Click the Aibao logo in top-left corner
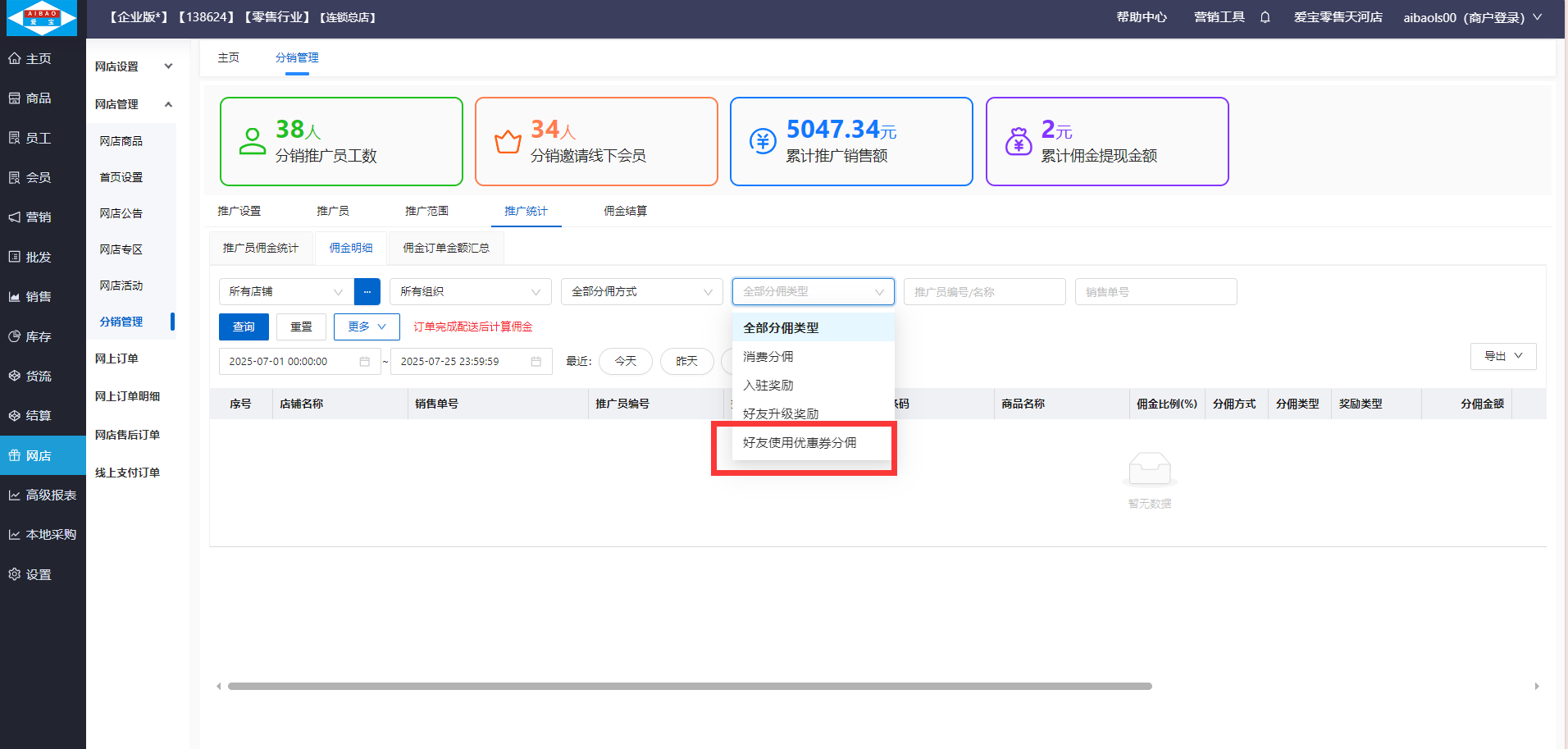The image size is (1568, 749). [x=42, y=18]
